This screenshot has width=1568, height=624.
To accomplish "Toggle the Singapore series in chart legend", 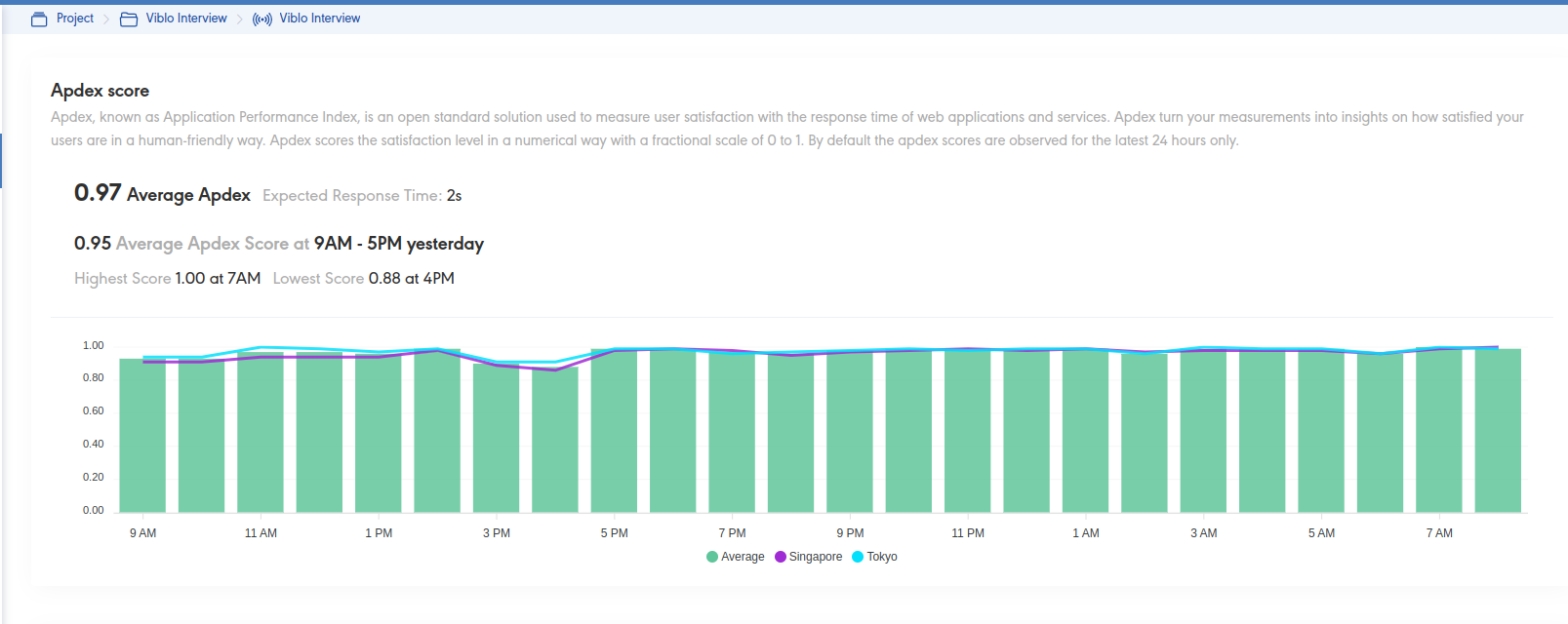I will [816, 557].
